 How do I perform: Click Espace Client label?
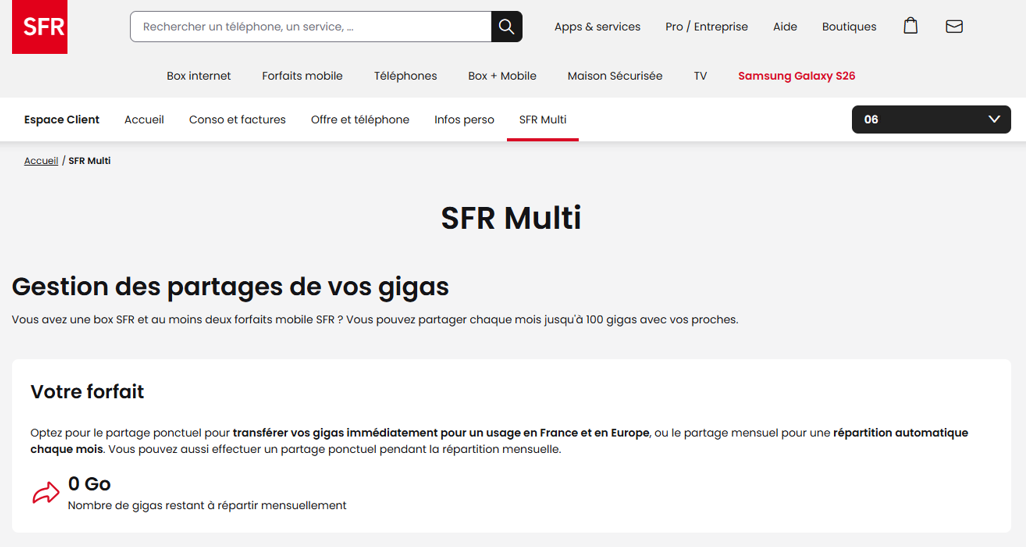tap(62, 120)
